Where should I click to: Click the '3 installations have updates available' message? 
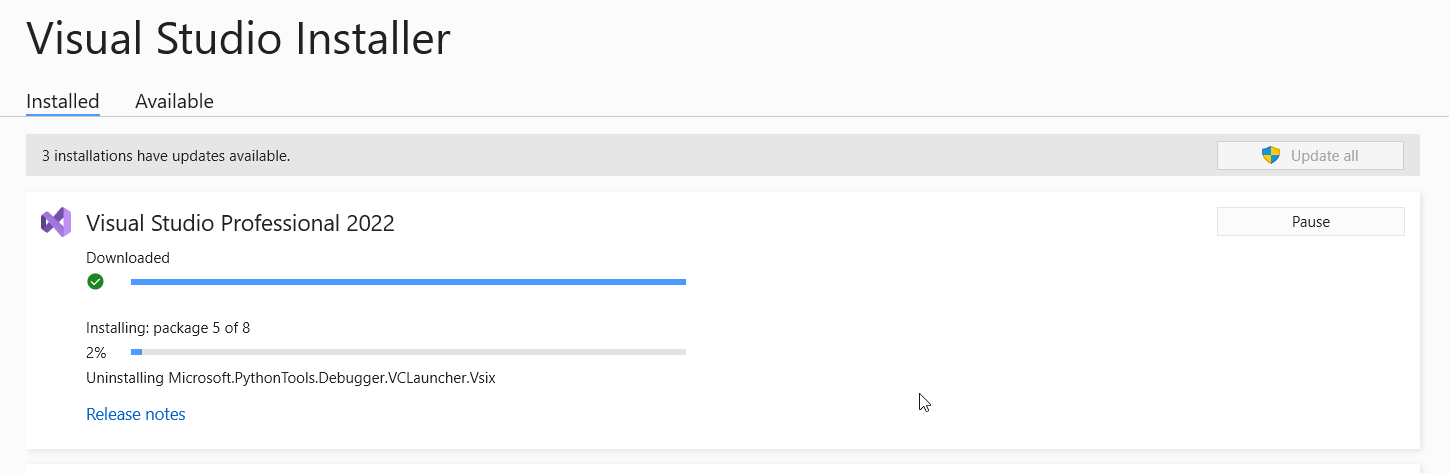tap(166, 156)
